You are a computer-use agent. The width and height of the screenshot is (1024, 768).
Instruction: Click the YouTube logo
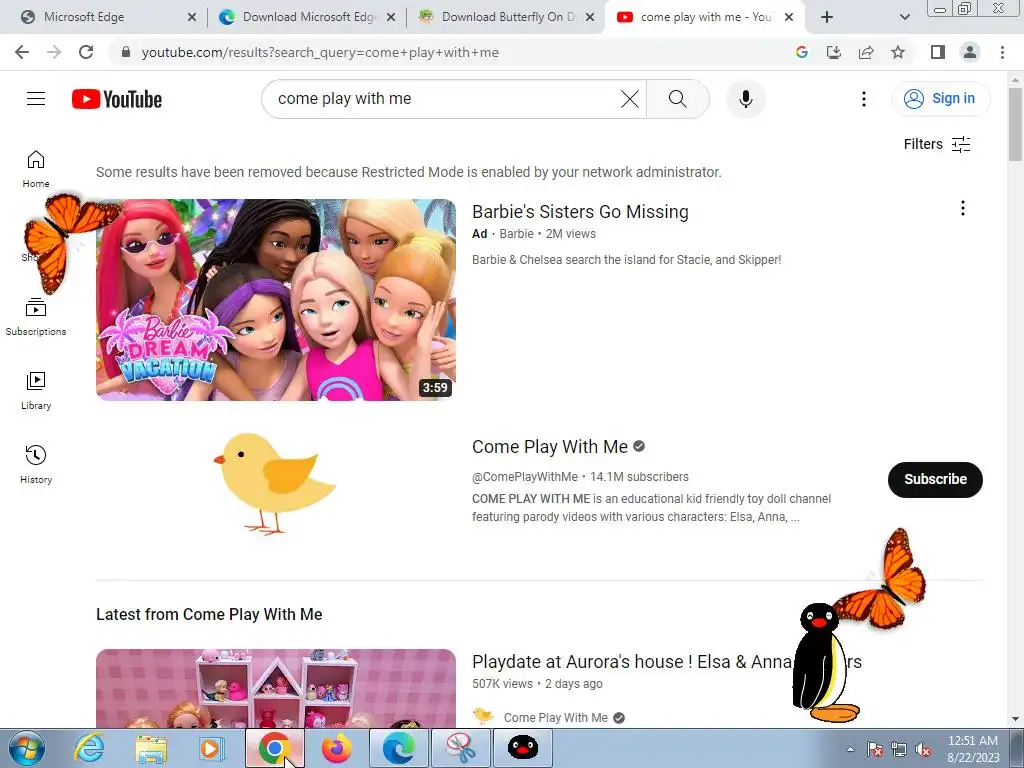pyautogui.click(x=117, y=99)
